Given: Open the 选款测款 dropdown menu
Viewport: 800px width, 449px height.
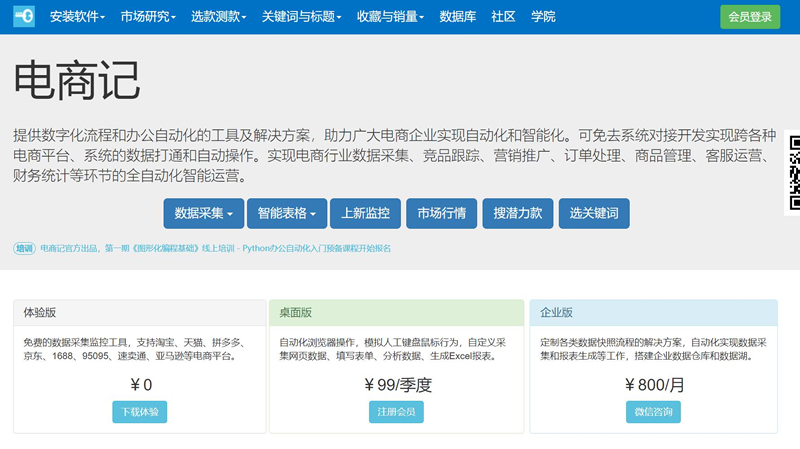Looking at the screenshot, I should point(218,17).
